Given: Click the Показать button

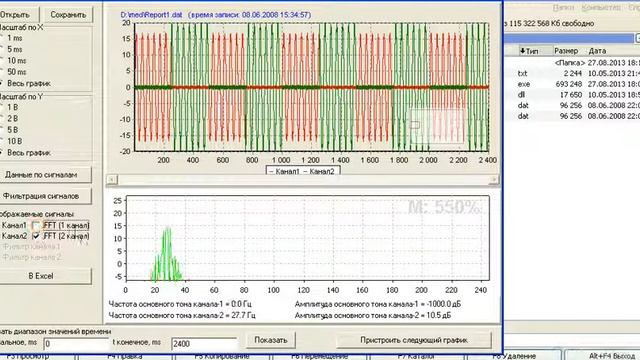Looking at the screenshot, I should [271, 340].
